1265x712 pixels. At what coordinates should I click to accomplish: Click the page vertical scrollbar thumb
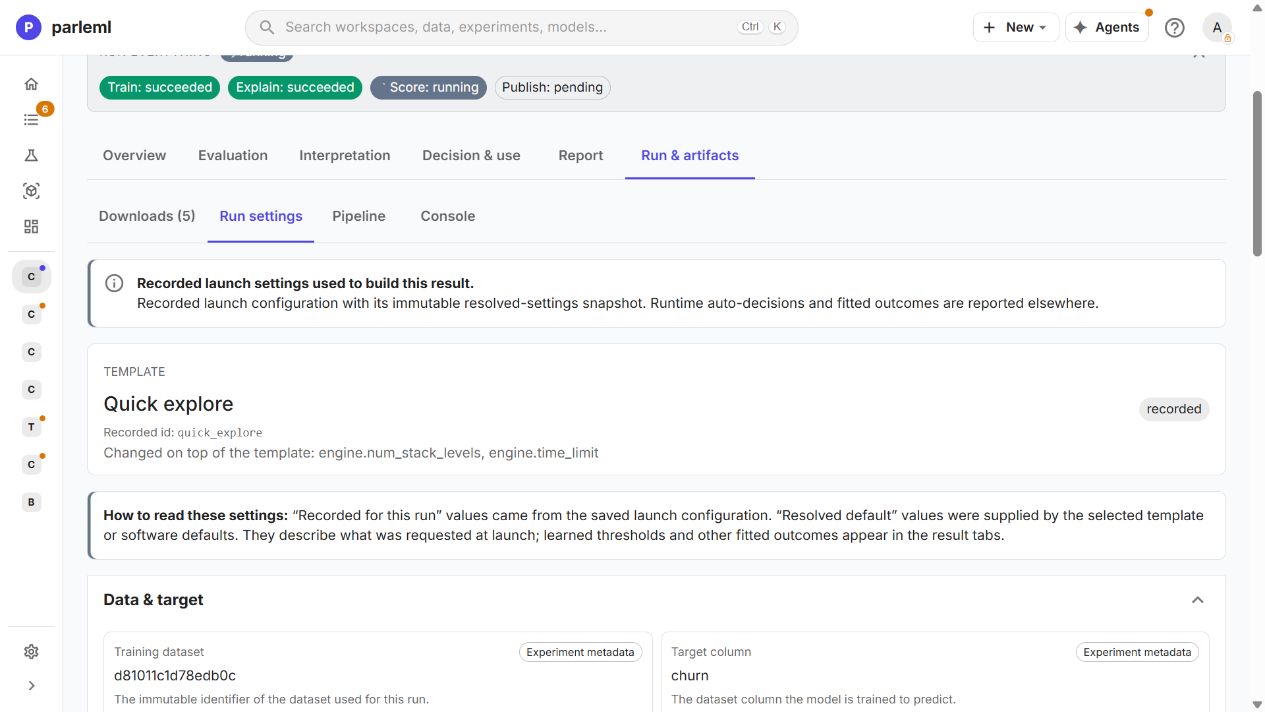1258,174
